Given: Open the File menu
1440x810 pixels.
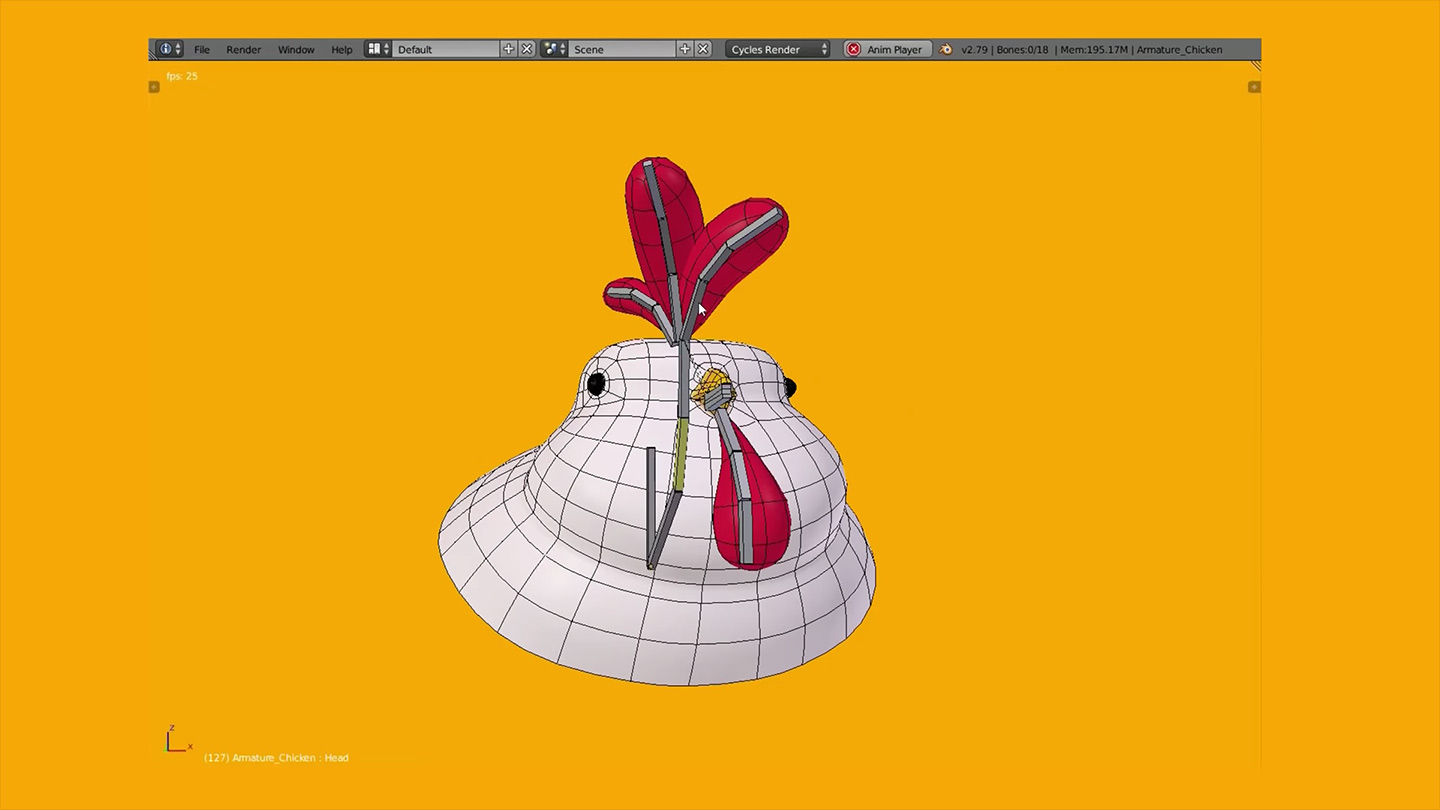Looking at the screenshot, I should coord(202,49).
